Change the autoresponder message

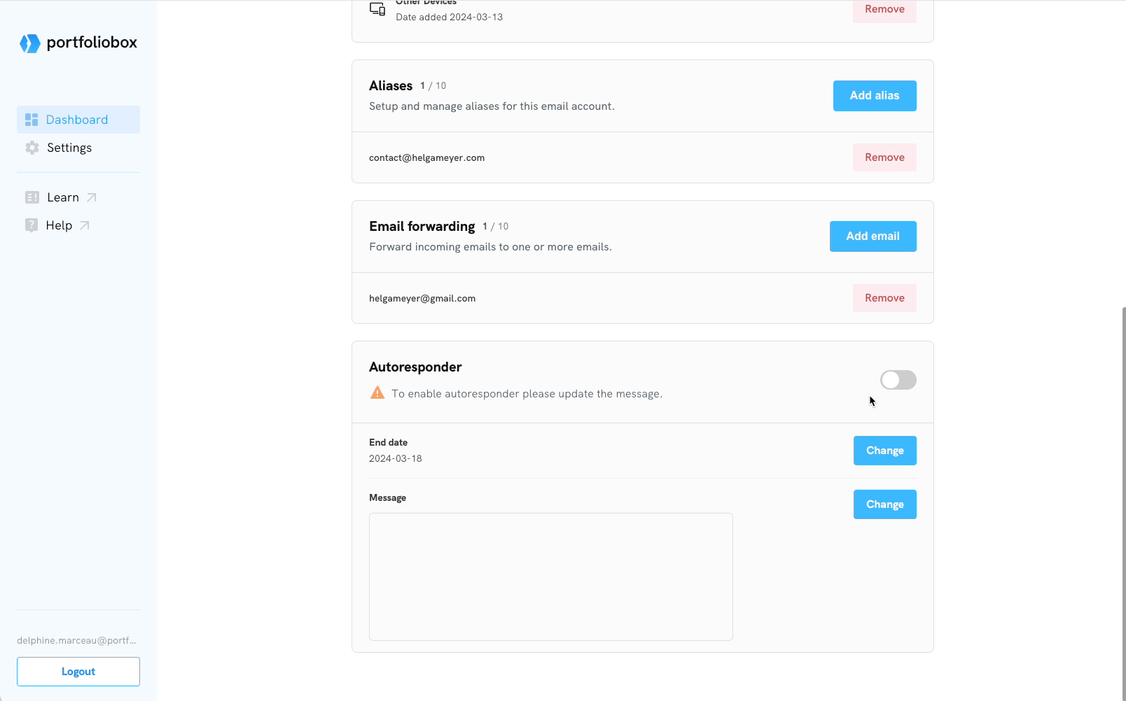884,505
